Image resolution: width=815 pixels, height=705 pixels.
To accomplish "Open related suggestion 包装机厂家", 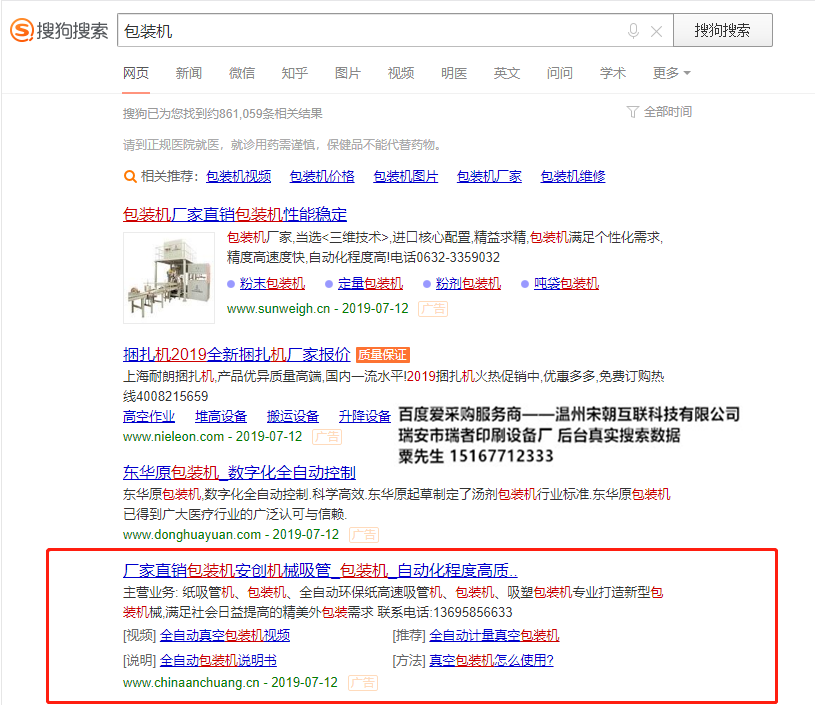I will [490, 176].
